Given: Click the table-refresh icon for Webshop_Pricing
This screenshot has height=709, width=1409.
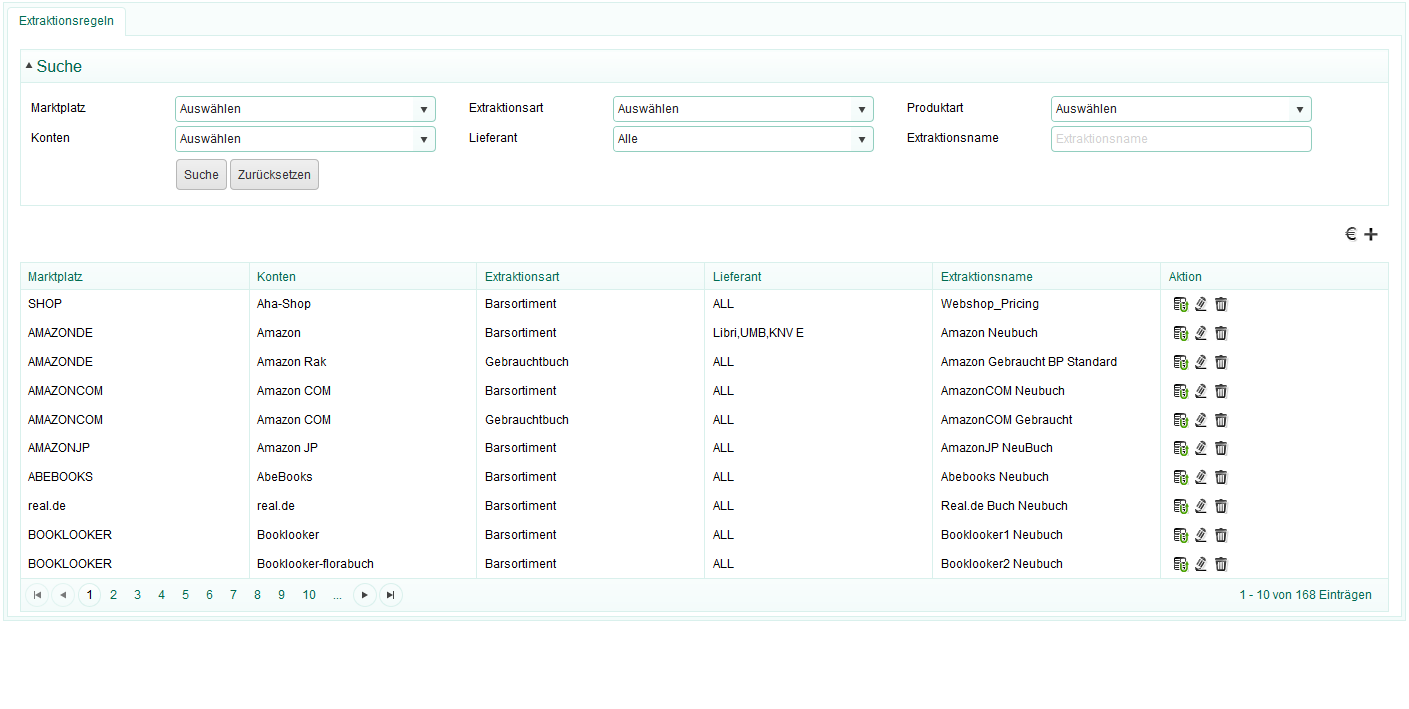Looking at the screenshot, I should 1181,304.
